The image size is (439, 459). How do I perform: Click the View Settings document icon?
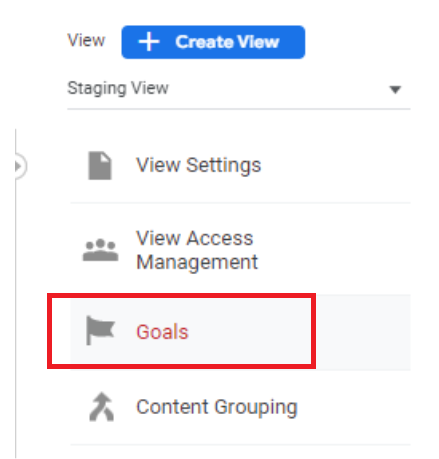[x=100, y=166]
